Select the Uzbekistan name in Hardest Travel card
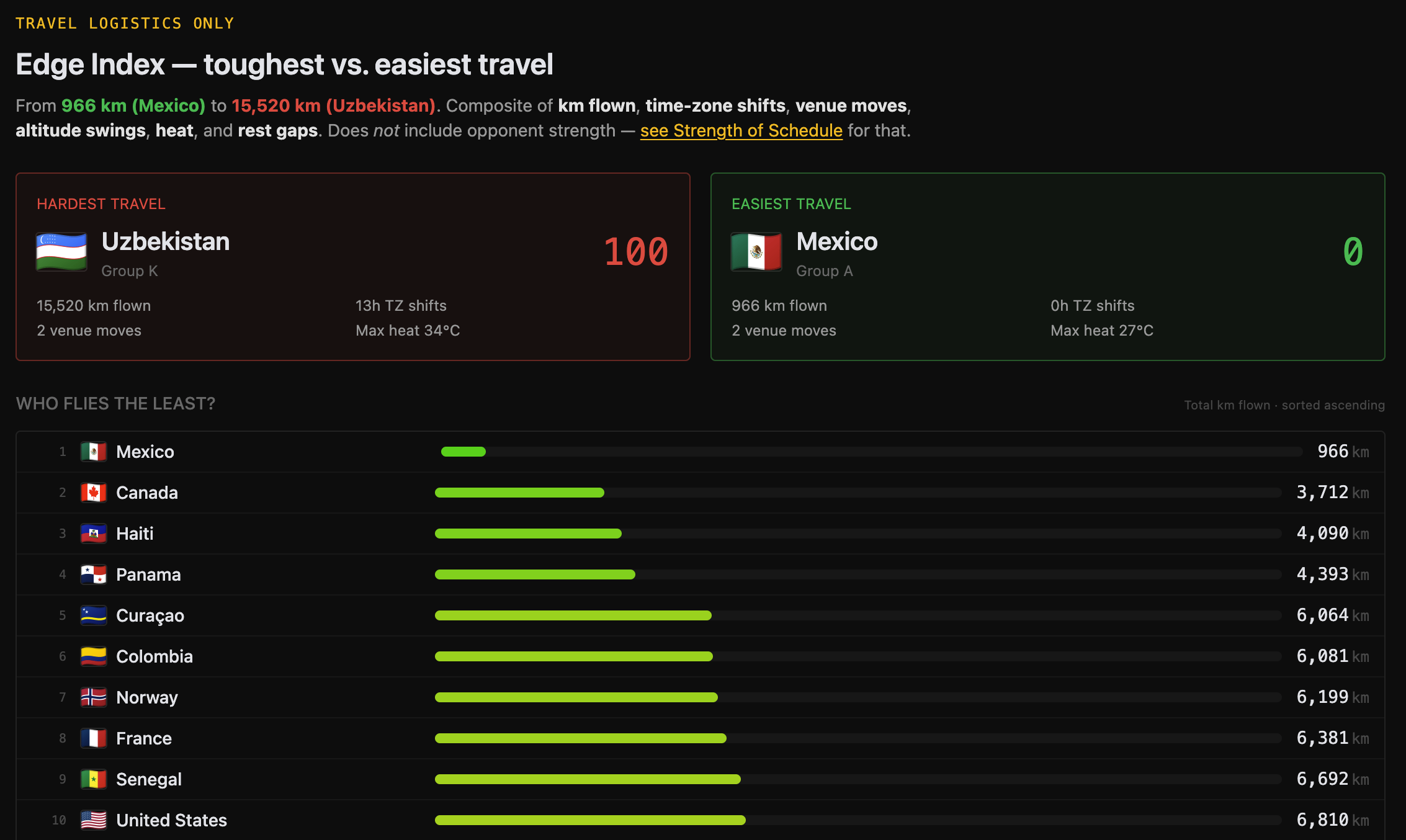 166,241
